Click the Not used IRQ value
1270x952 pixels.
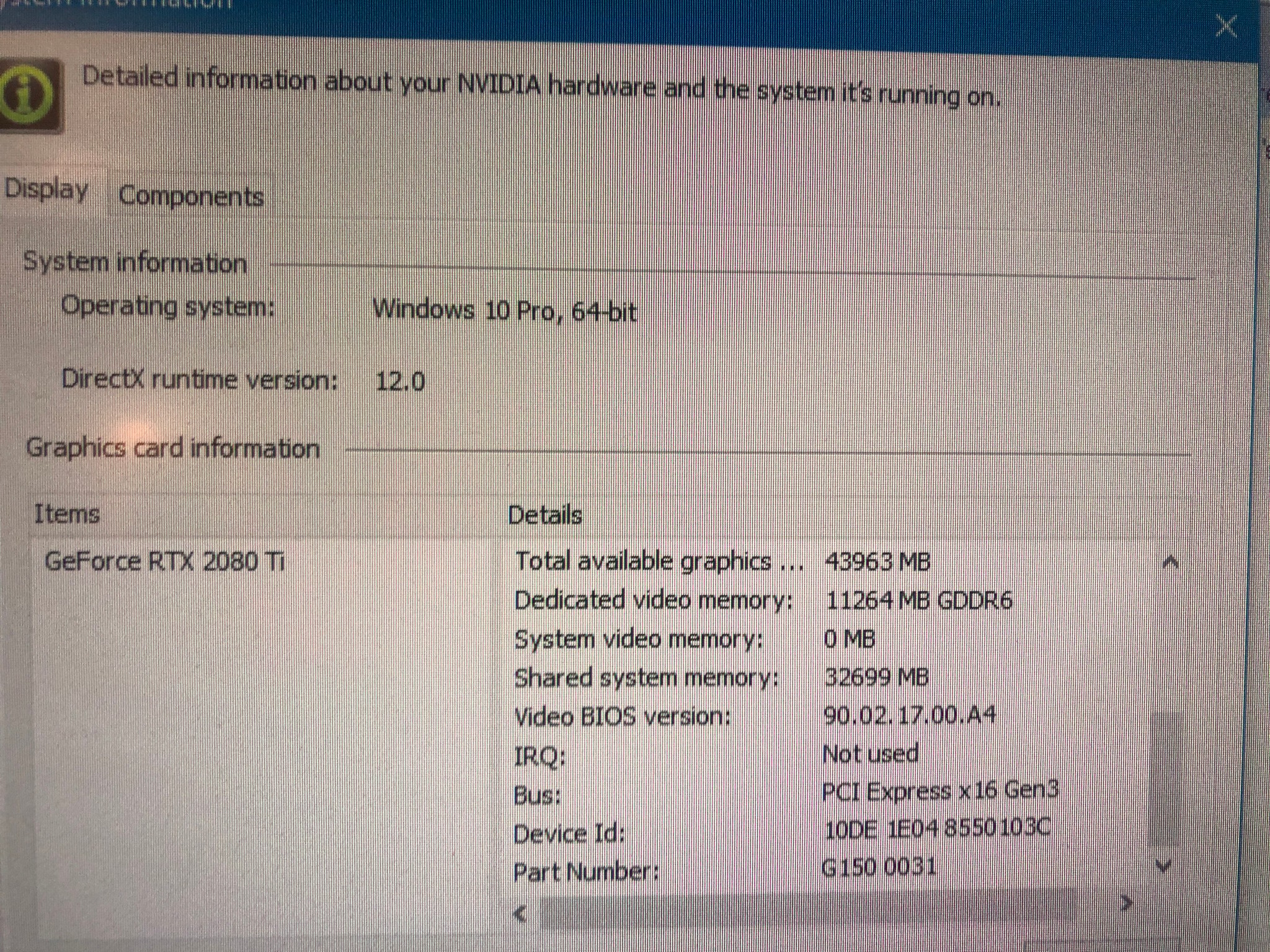pos(870,754)
